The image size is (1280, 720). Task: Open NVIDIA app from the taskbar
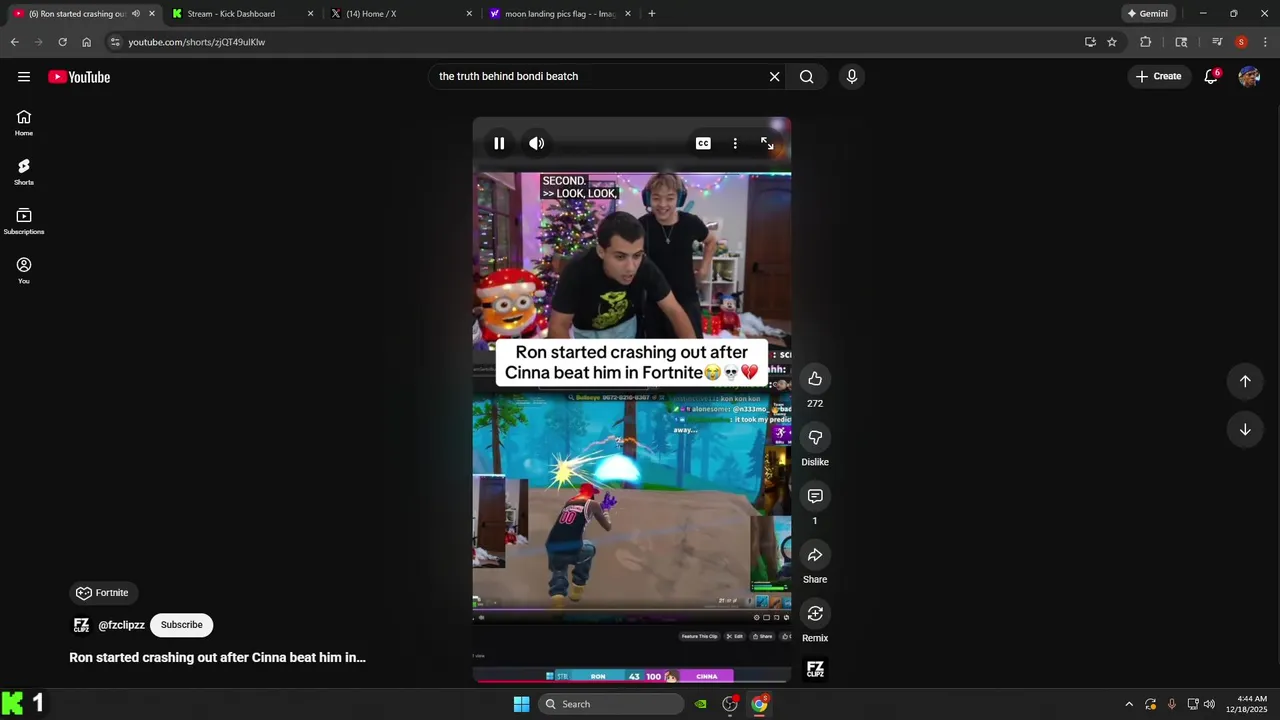pyautogui.click(x=701, y=704)
